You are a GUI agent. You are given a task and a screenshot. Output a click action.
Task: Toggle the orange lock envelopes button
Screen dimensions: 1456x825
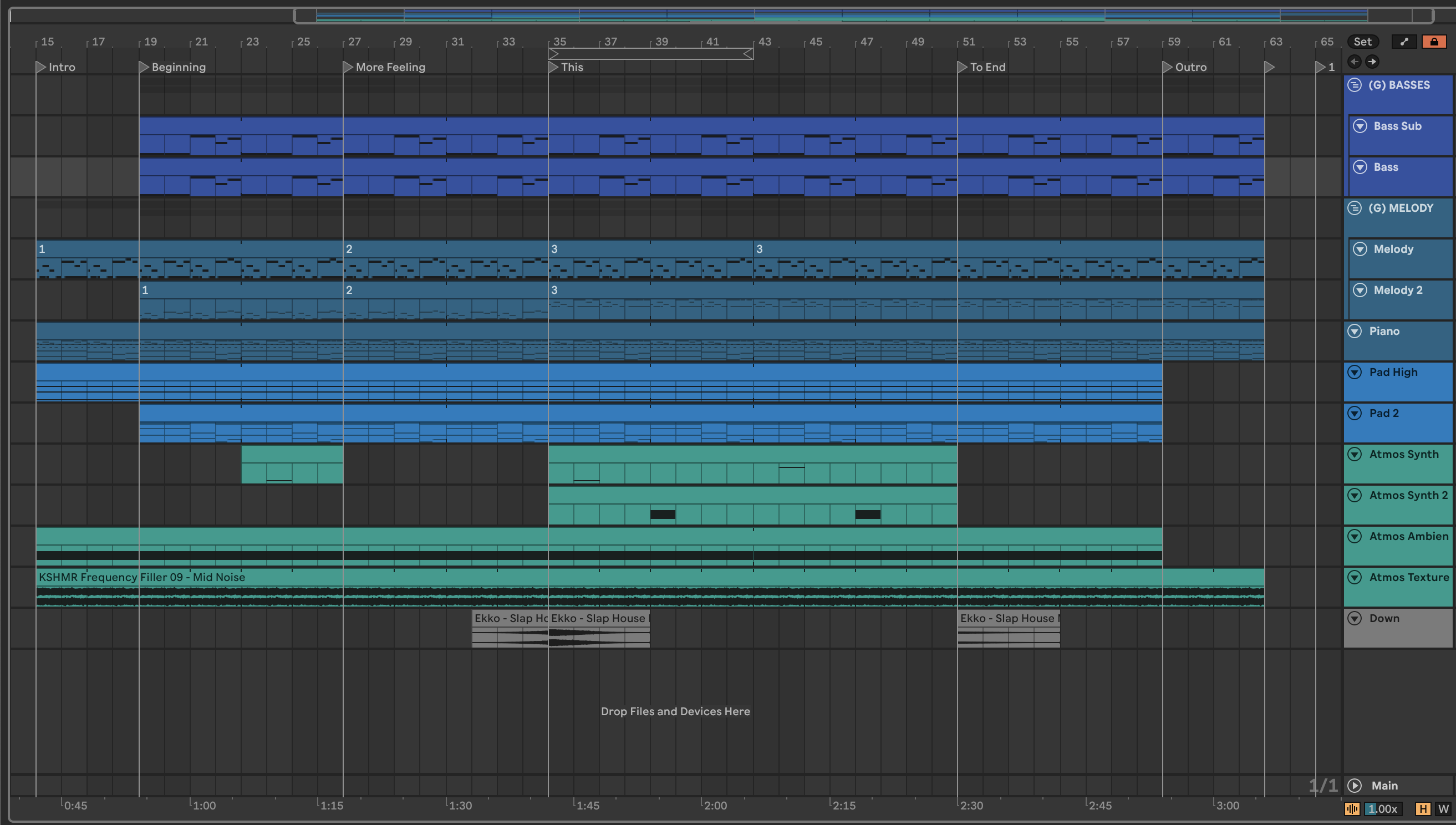1434,42
